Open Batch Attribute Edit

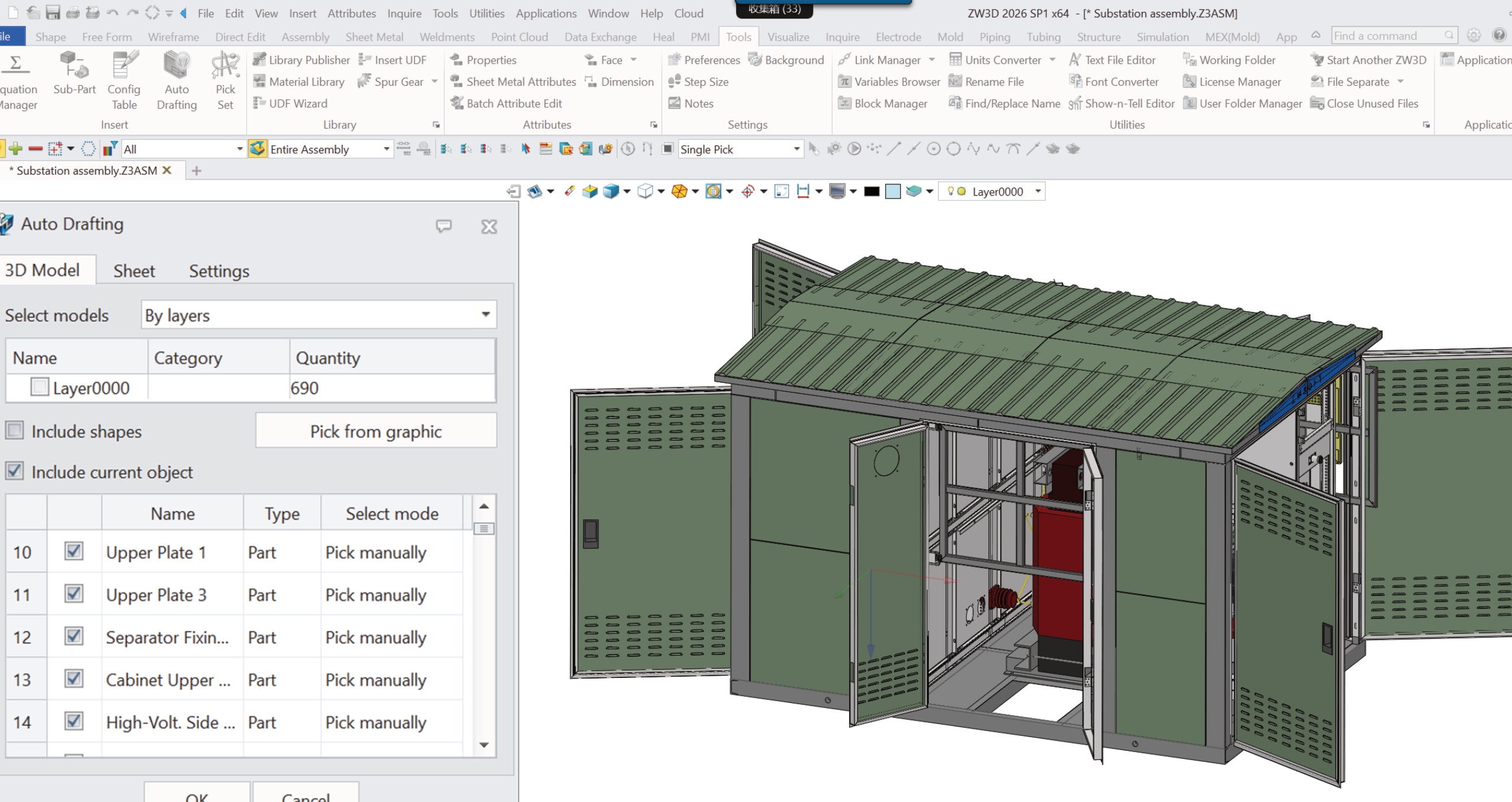click(506, 103)
